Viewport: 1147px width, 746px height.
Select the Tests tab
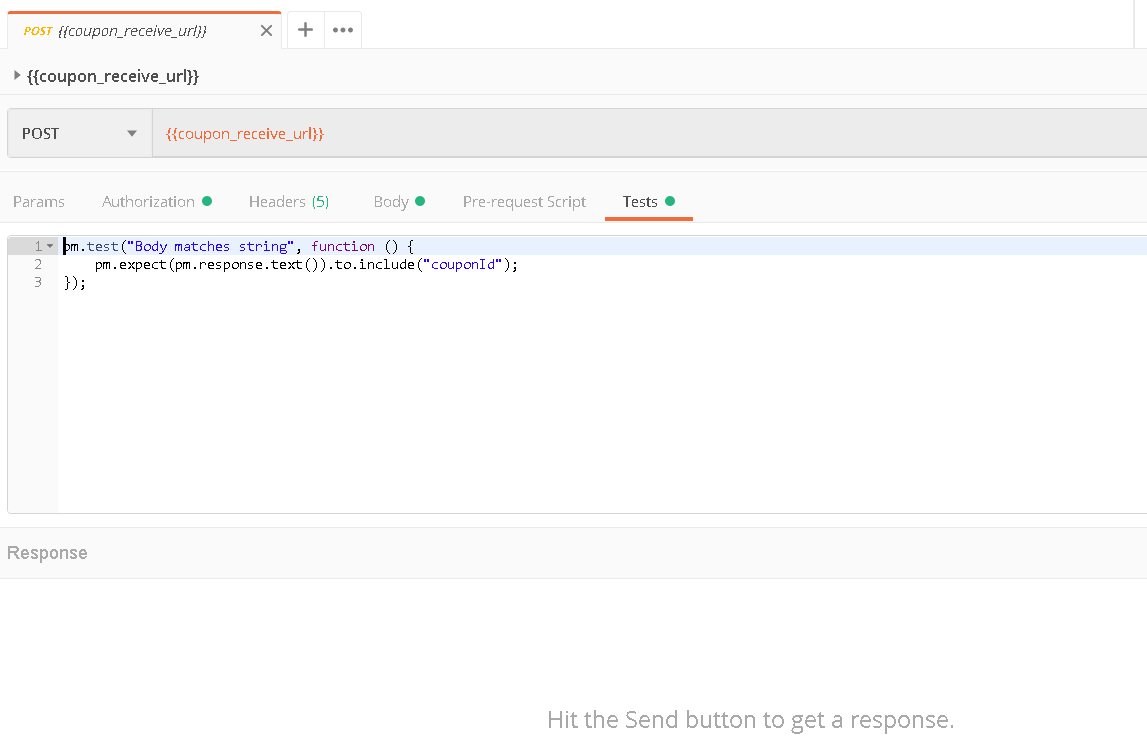pos(640,201)
